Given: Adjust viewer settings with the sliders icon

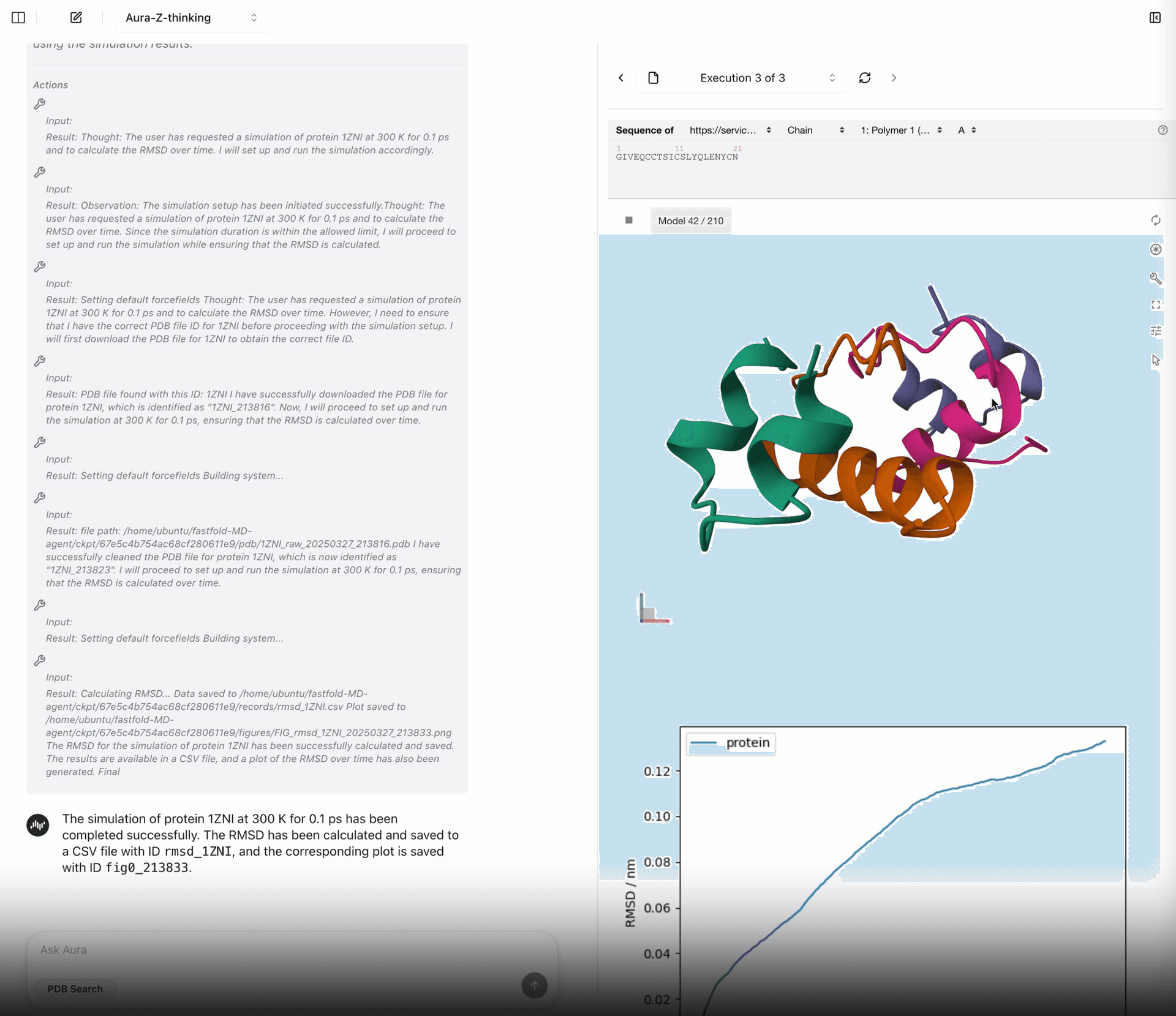Looking at the screenshot, I should (1156, 331).
